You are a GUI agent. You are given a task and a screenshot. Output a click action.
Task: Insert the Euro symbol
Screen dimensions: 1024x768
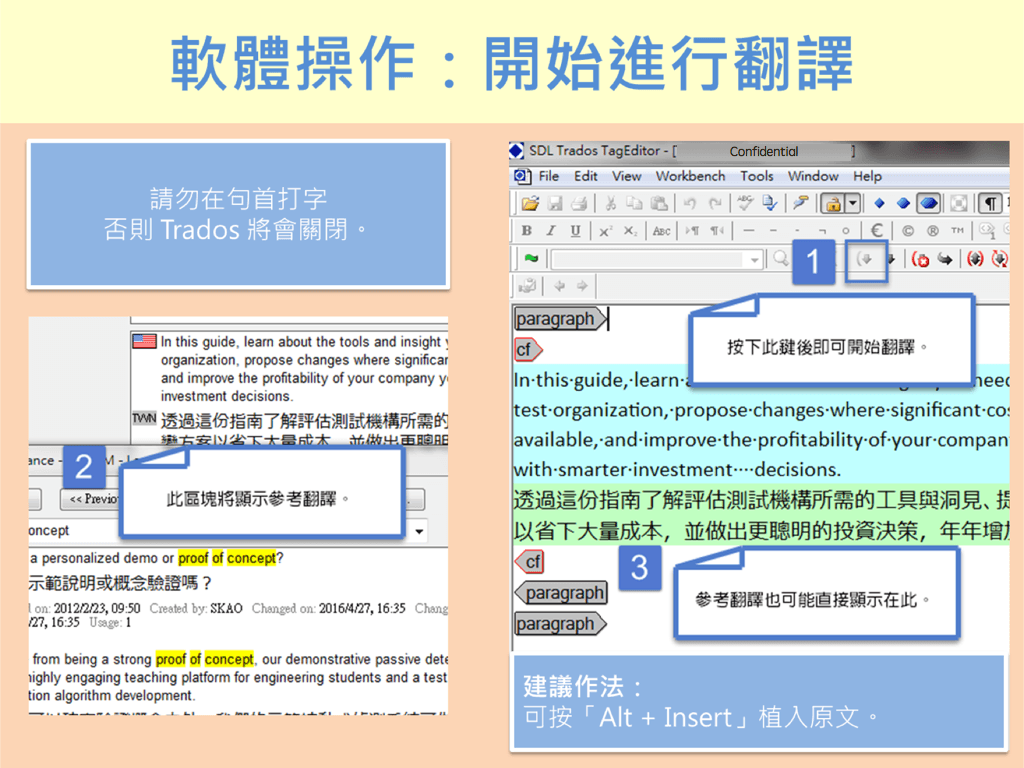pos(877,231)
